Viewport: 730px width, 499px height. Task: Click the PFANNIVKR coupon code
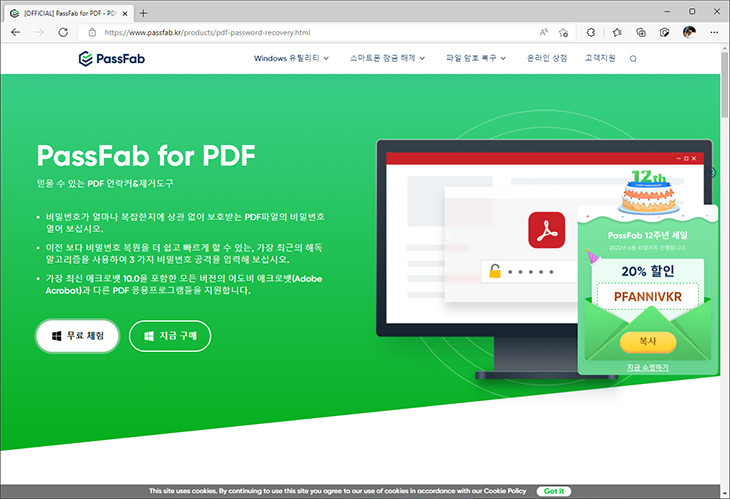click(648, 297)
